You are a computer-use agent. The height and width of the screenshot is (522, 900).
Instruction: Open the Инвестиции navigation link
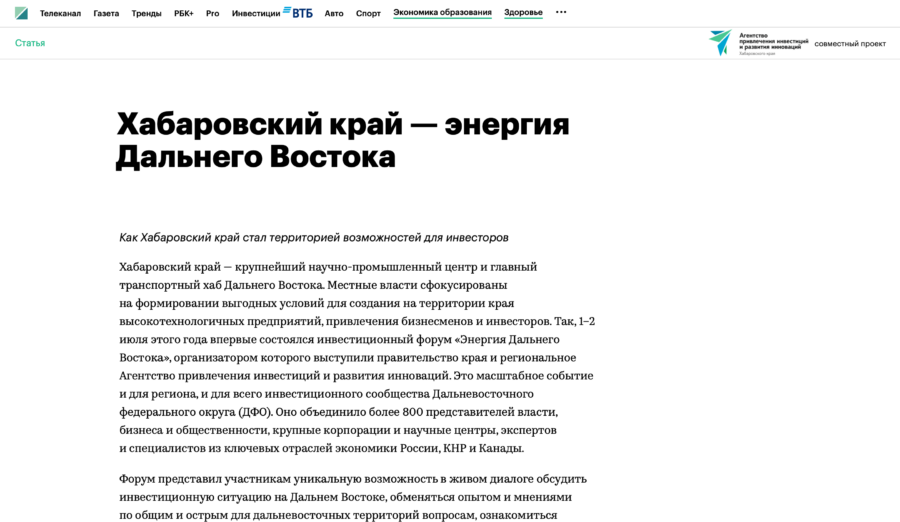coord(255,13)
